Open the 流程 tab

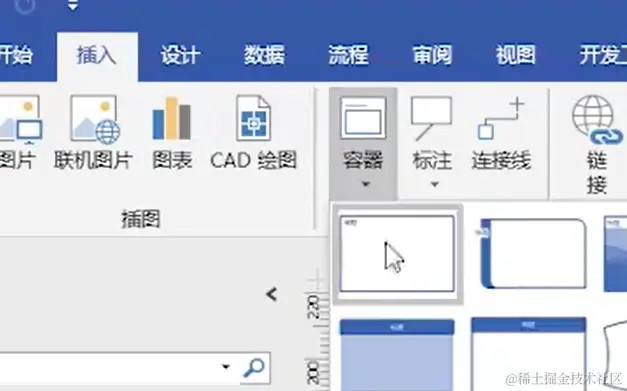[x=348, y=55]
